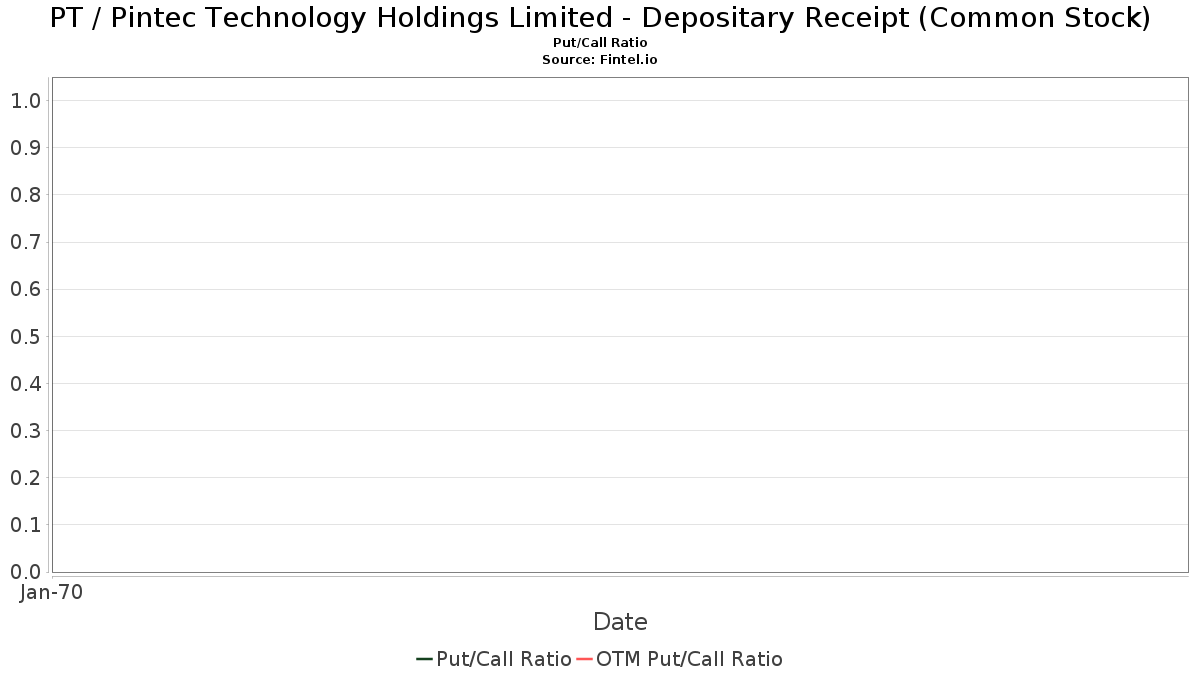Click the 0.3 y-axis tick label
The height and width of the screenshot is (675, 1200).
pyautogui.click(x=25, y=431)
